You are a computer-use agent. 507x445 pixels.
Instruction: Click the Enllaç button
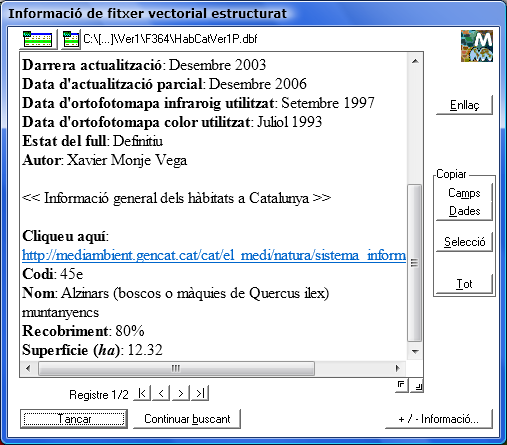tap(464, 105)
